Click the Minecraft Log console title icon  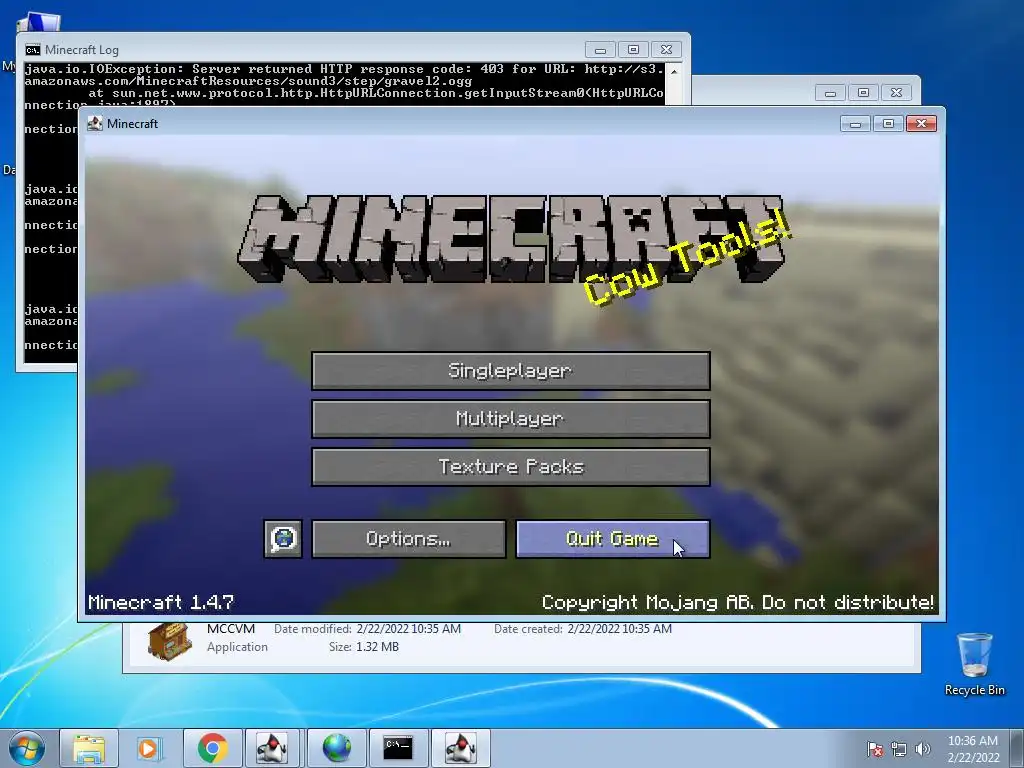click(x=33, y=50)
